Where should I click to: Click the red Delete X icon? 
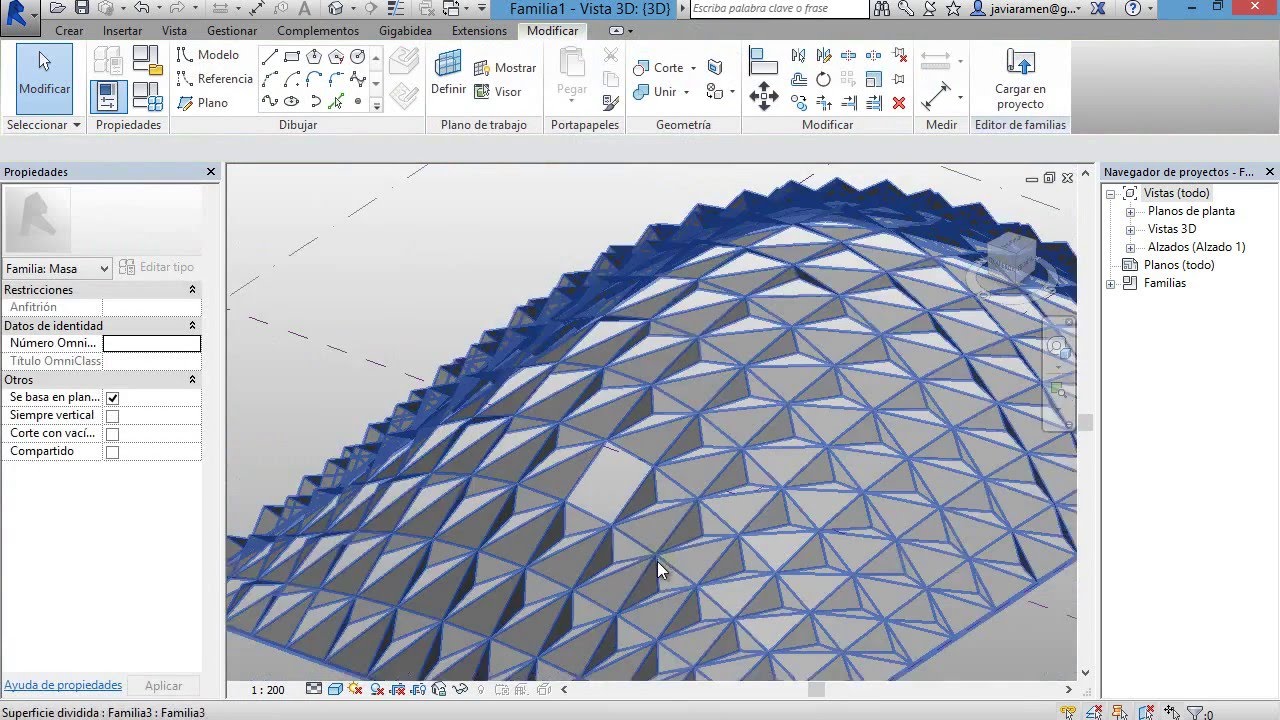point(898,102)
